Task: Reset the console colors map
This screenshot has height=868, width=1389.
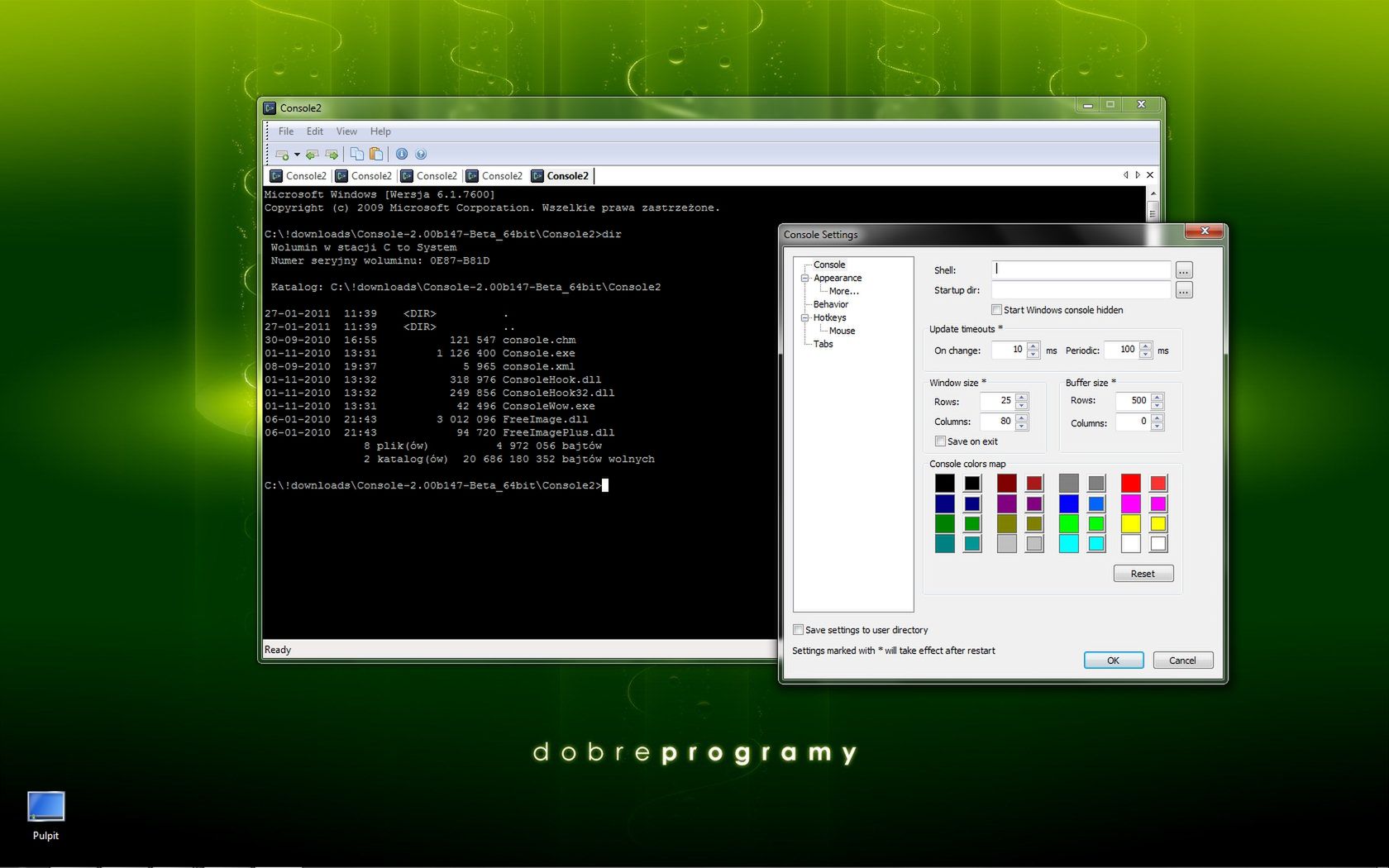Action: point(1143,574)
